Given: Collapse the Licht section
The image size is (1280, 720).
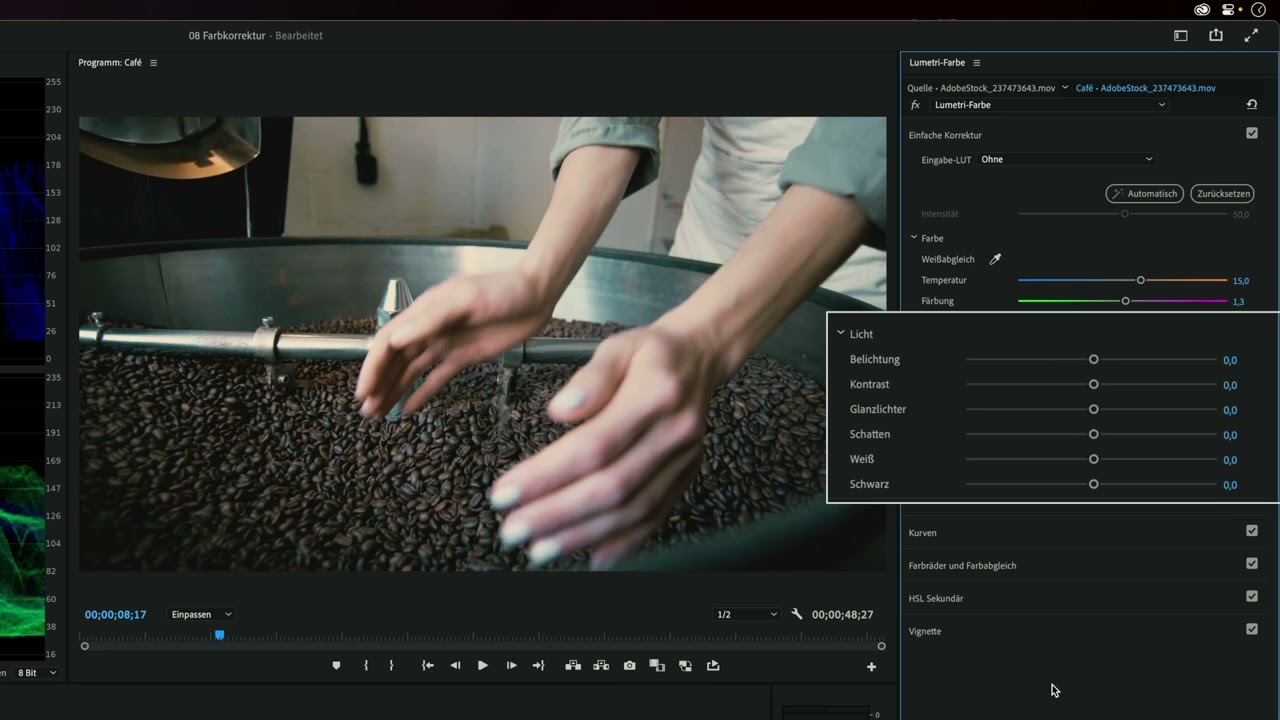Looking at the screenshot, I should pyautogui.click(x=841, y=334).
